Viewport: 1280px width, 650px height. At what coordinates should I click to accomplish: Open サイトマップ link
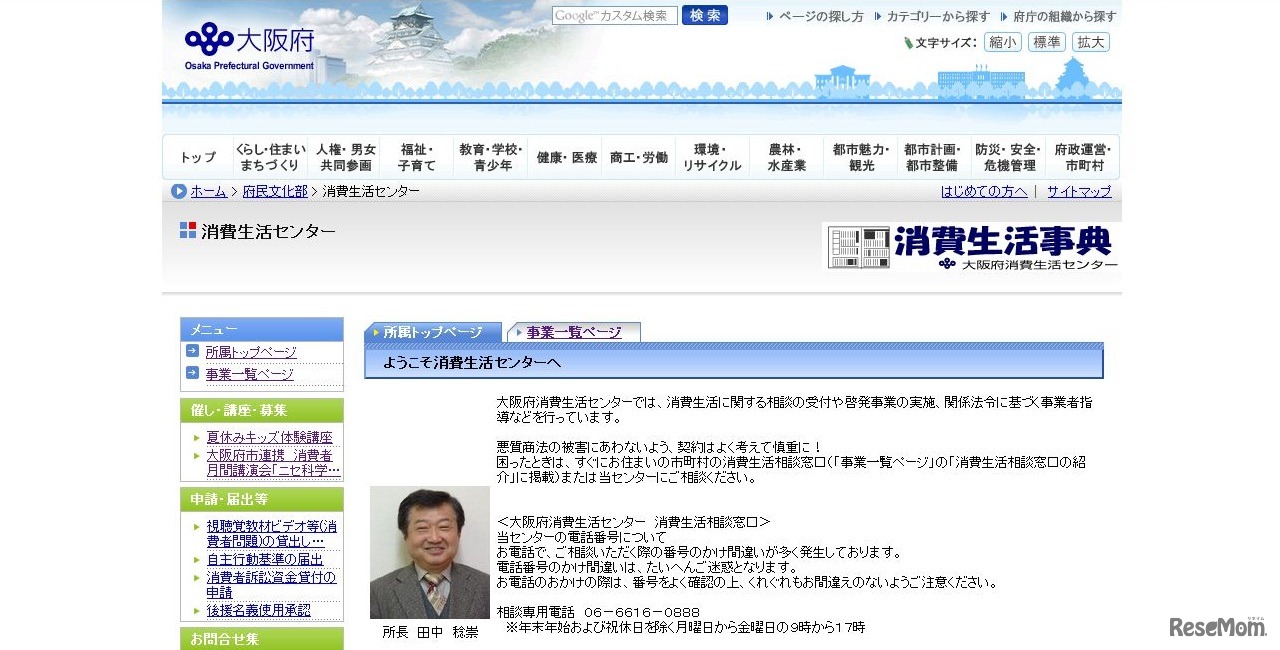point(1079,191)
